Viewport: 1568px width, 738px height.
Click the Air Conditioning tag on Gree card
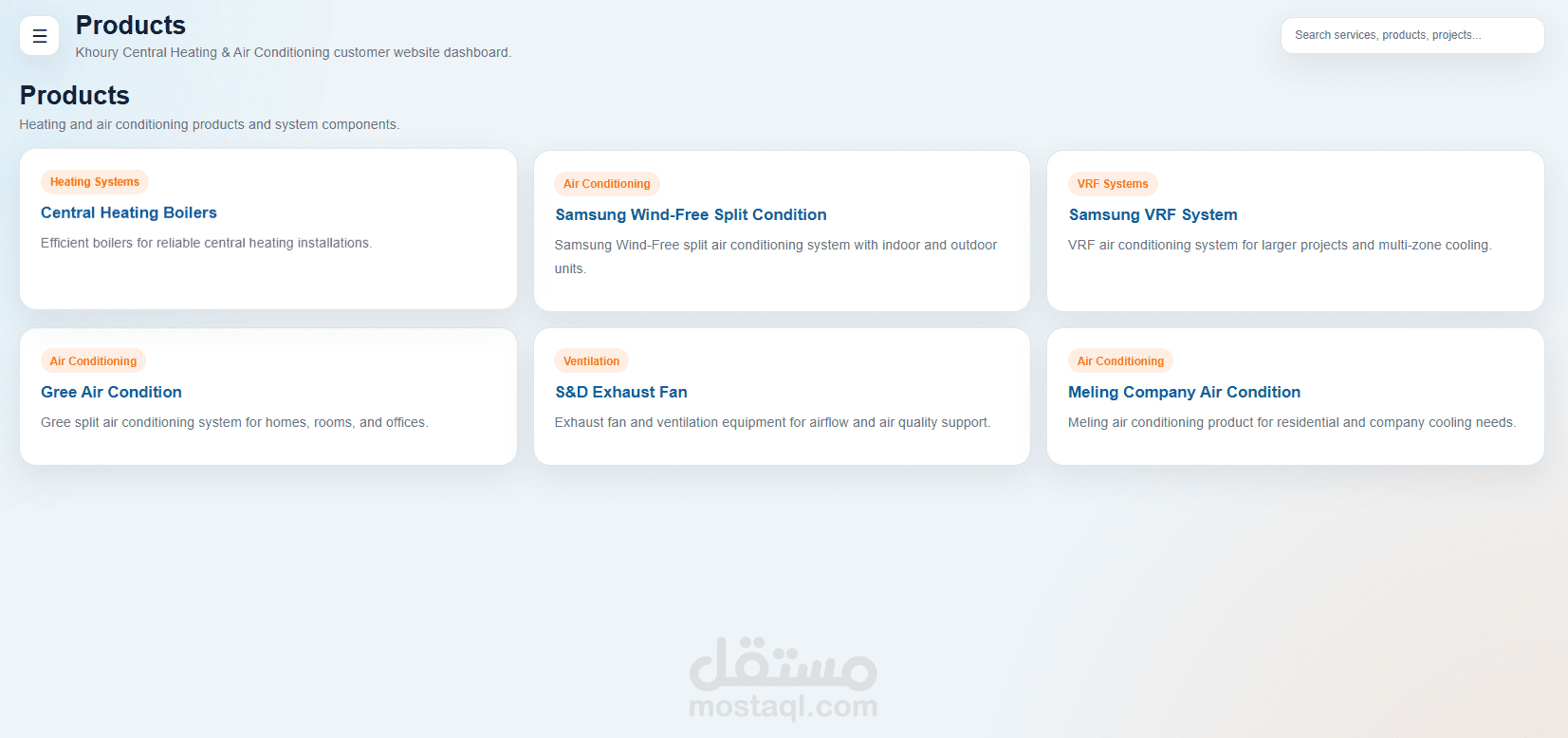click(x=93, y=361)
